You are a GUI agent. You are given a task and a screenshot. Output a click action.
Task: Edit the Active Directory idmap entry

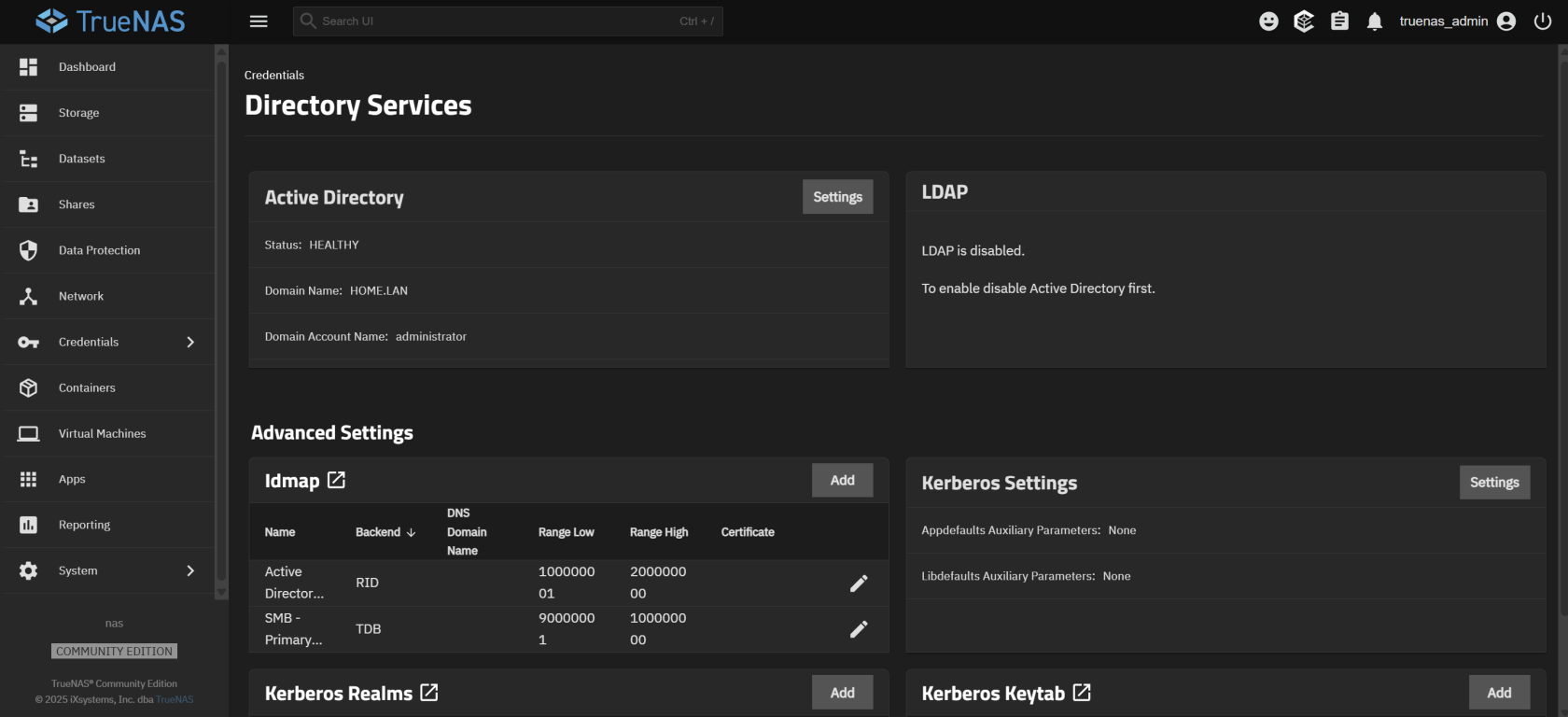pyautogui.click(x=859, y=583)
